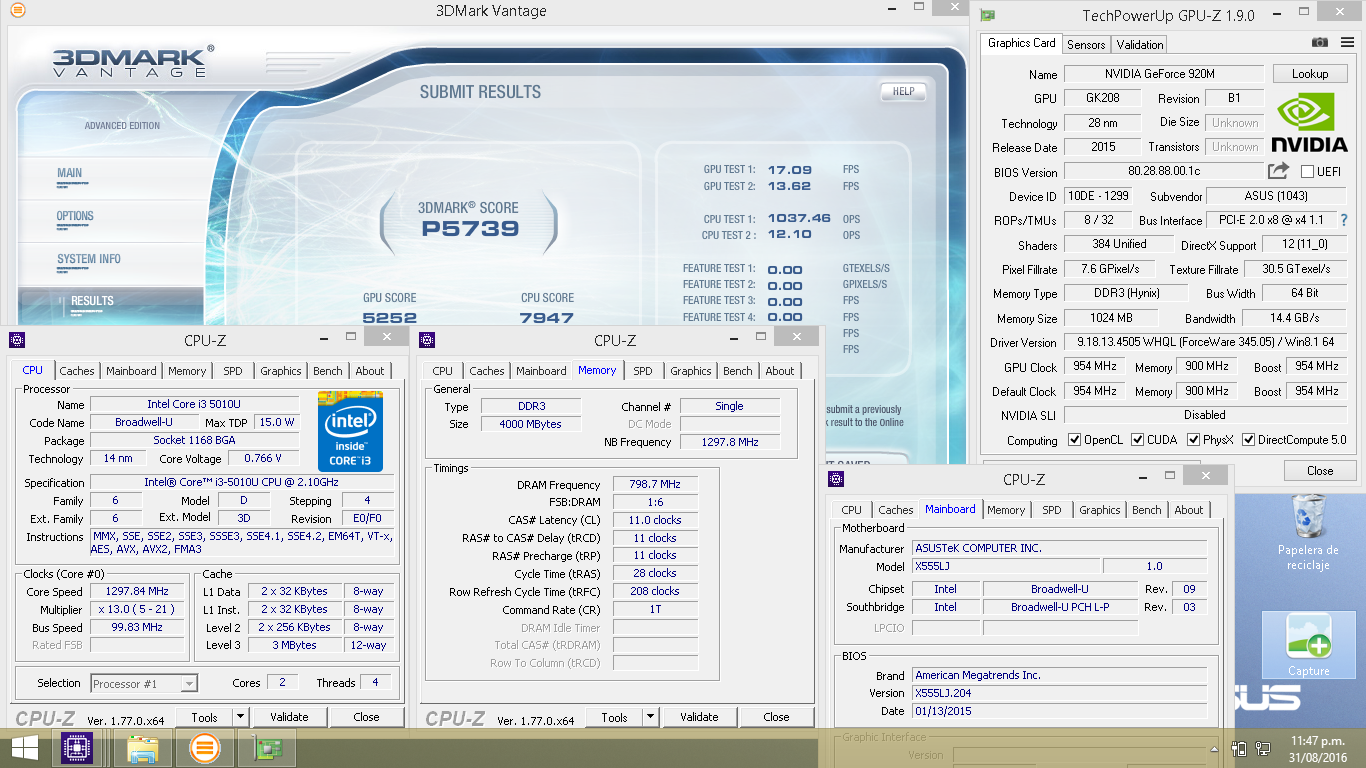Switch to the Sensors tab in GPU-Z

(x=1086, y=44)
